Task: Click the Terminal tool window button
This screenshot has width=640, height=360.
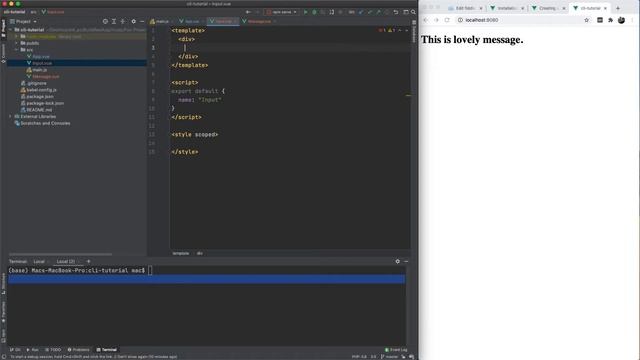Action: click(x=107, y=350)
